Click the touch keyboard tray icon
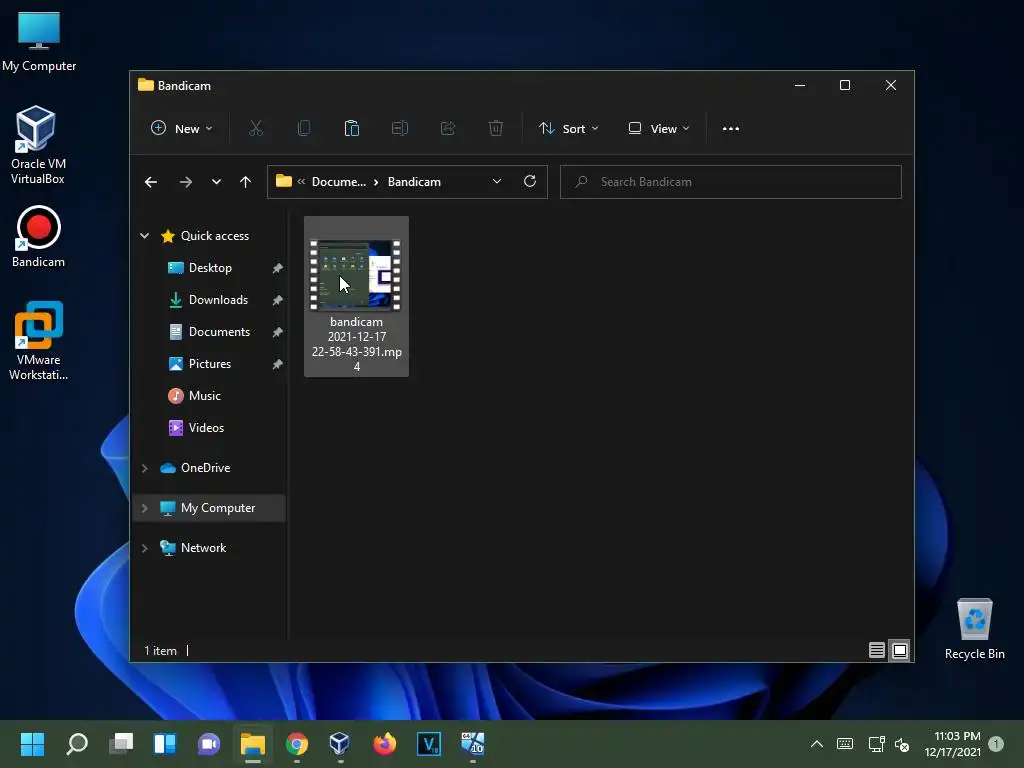The height and width of the screenshot is (768, 1024). coord(844,744)
